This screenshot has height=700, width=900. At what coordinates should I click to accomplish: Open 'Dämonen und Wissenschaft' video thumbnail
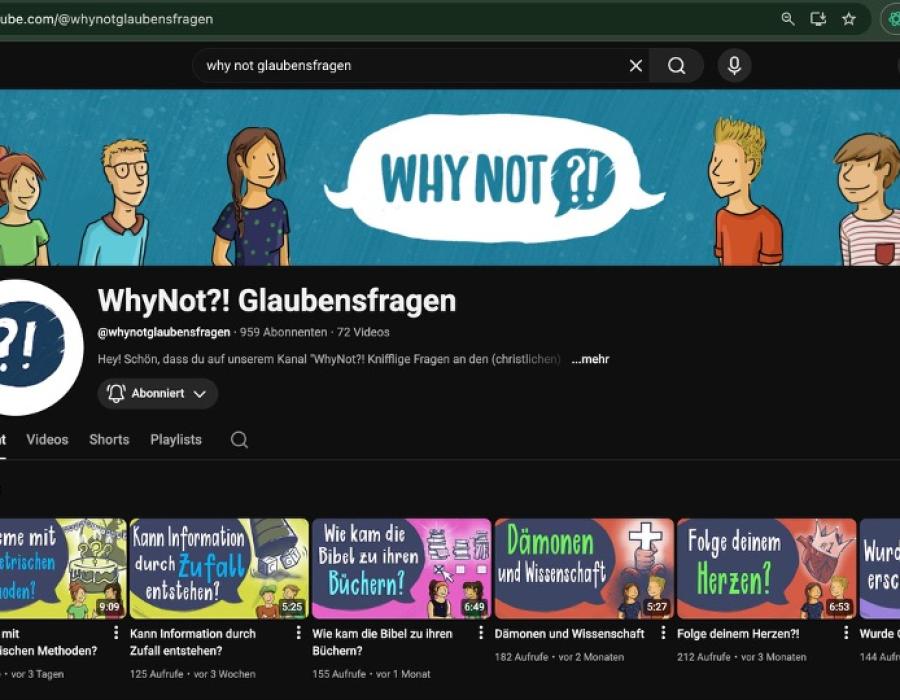point(584,569)
